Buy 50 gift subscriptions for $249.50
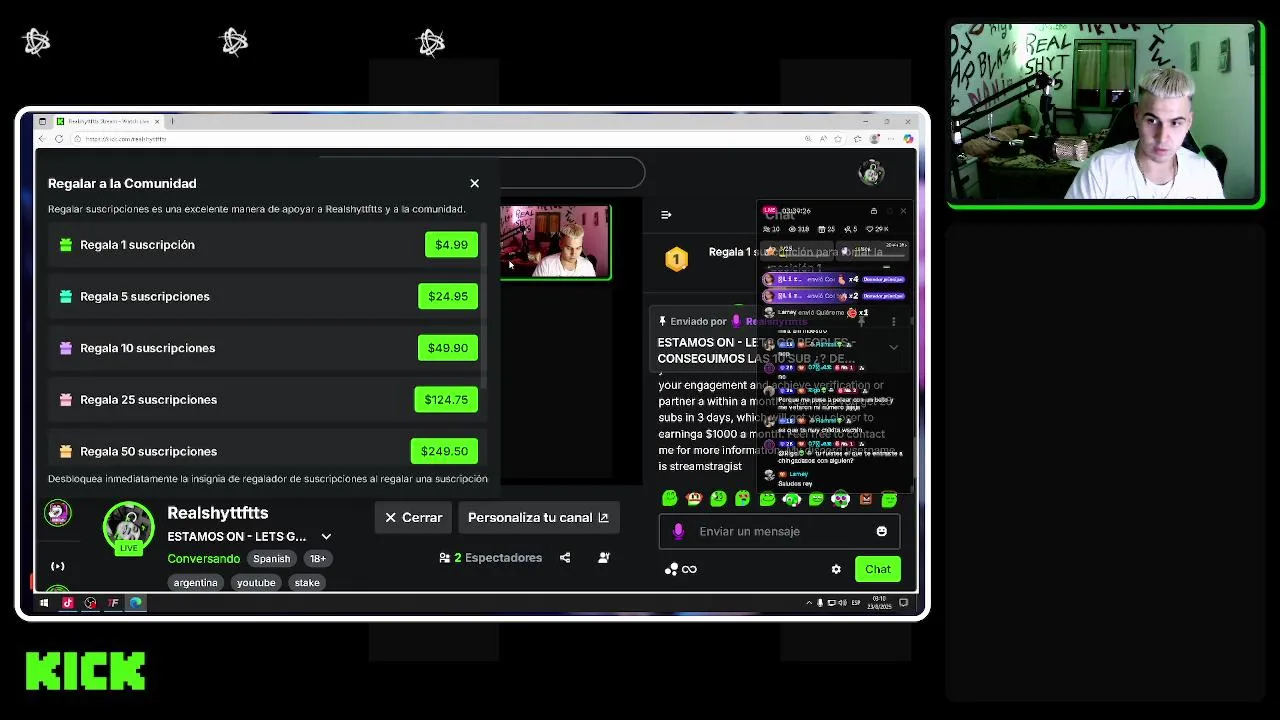The image size is (1280, 720). tap(444, 451)
